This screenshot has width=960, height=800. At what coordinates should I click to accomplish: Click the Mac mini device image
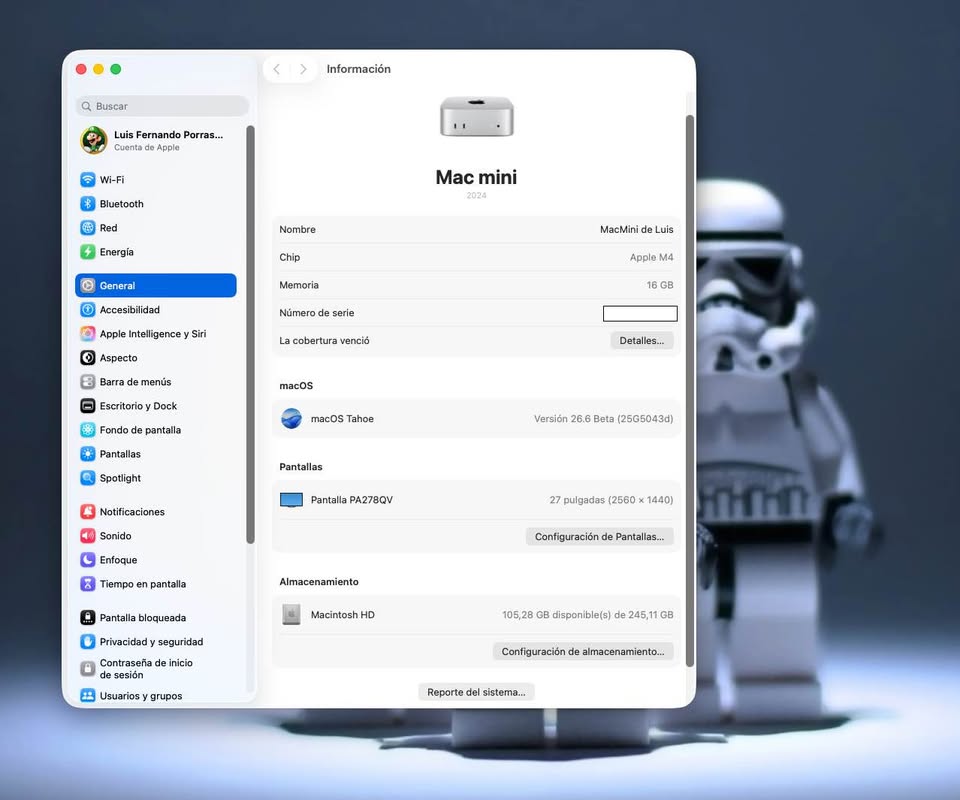[476, 116]
